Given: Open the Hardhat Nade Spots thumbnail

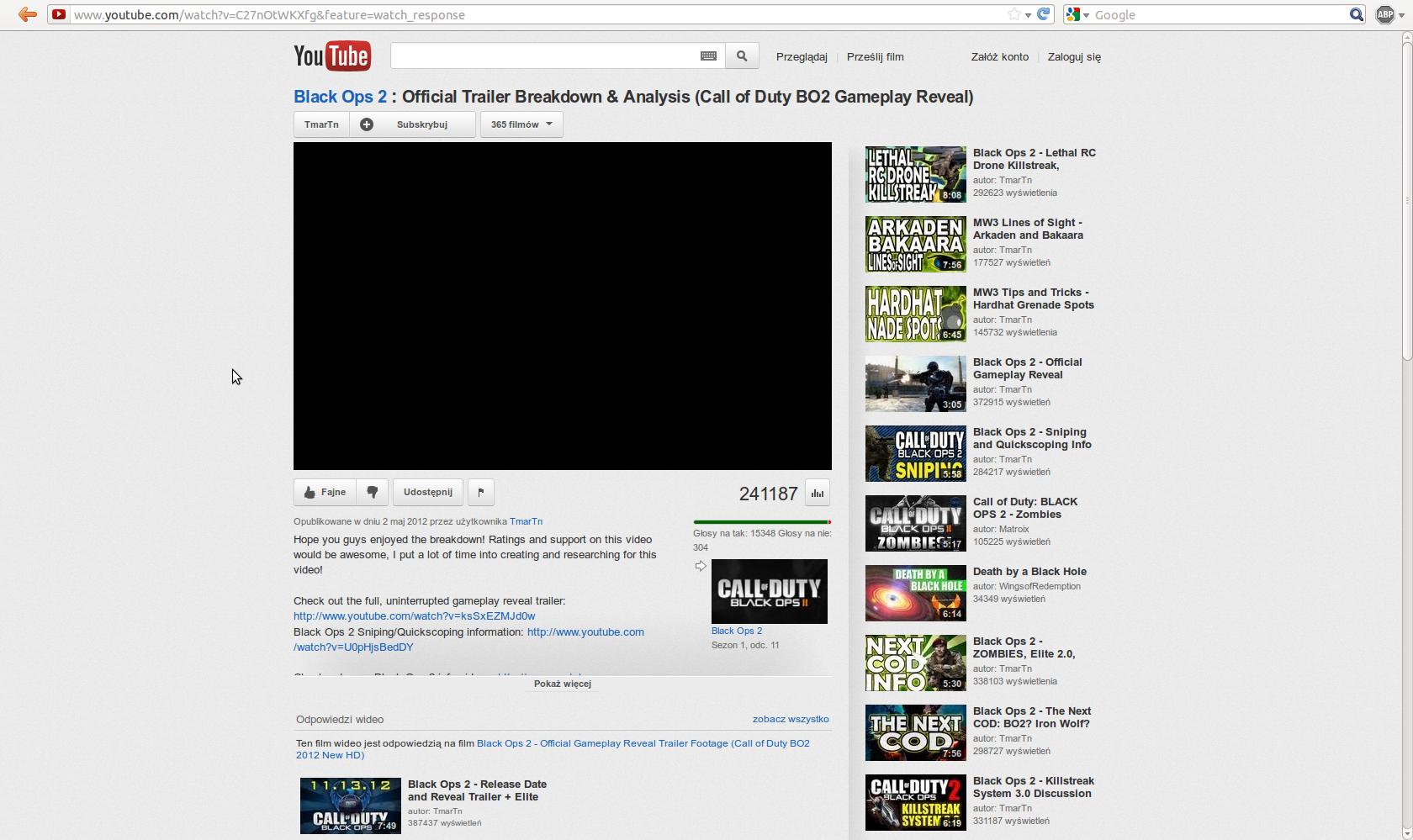Looking at the screenshot, I should pyautogui.click(x=916, y=314).
